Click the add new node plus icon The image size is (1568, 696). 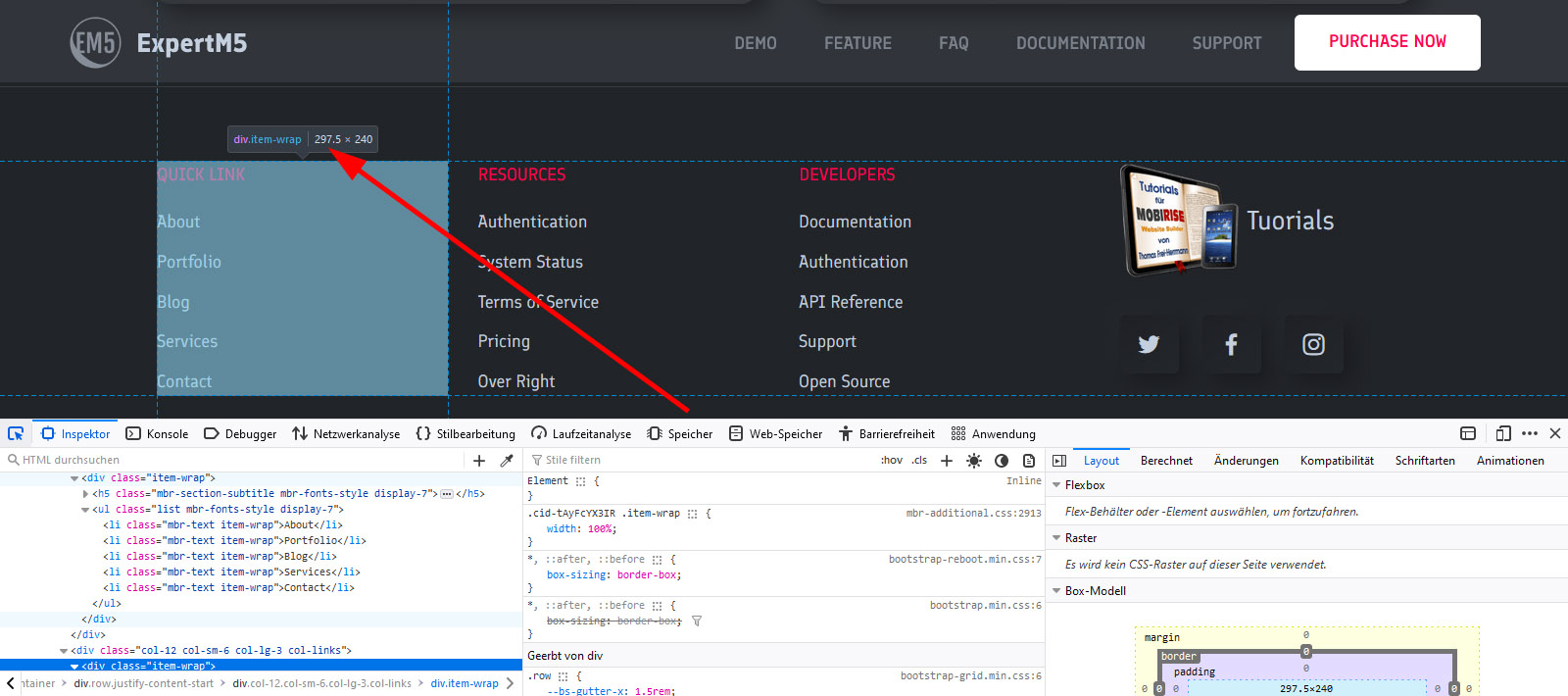(x=479, y=461)
